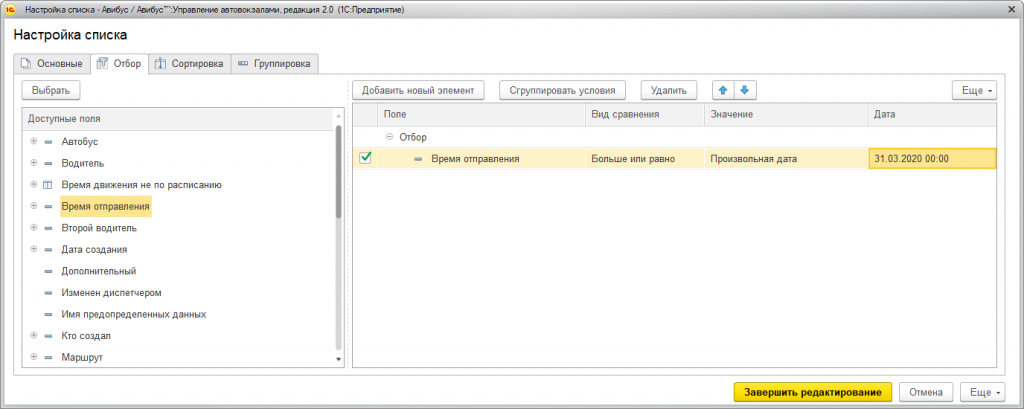Edit the date field 31.03.2020 00:00
This screenshot has height=409, width=1024.
tap(932, 159)
